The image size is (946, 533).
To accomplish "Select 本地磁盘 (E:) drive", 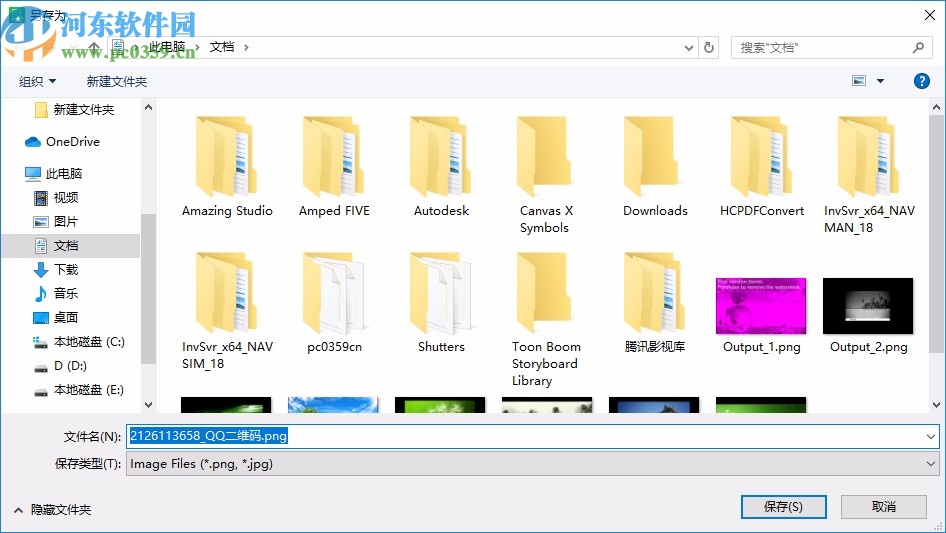I will 78,390.
